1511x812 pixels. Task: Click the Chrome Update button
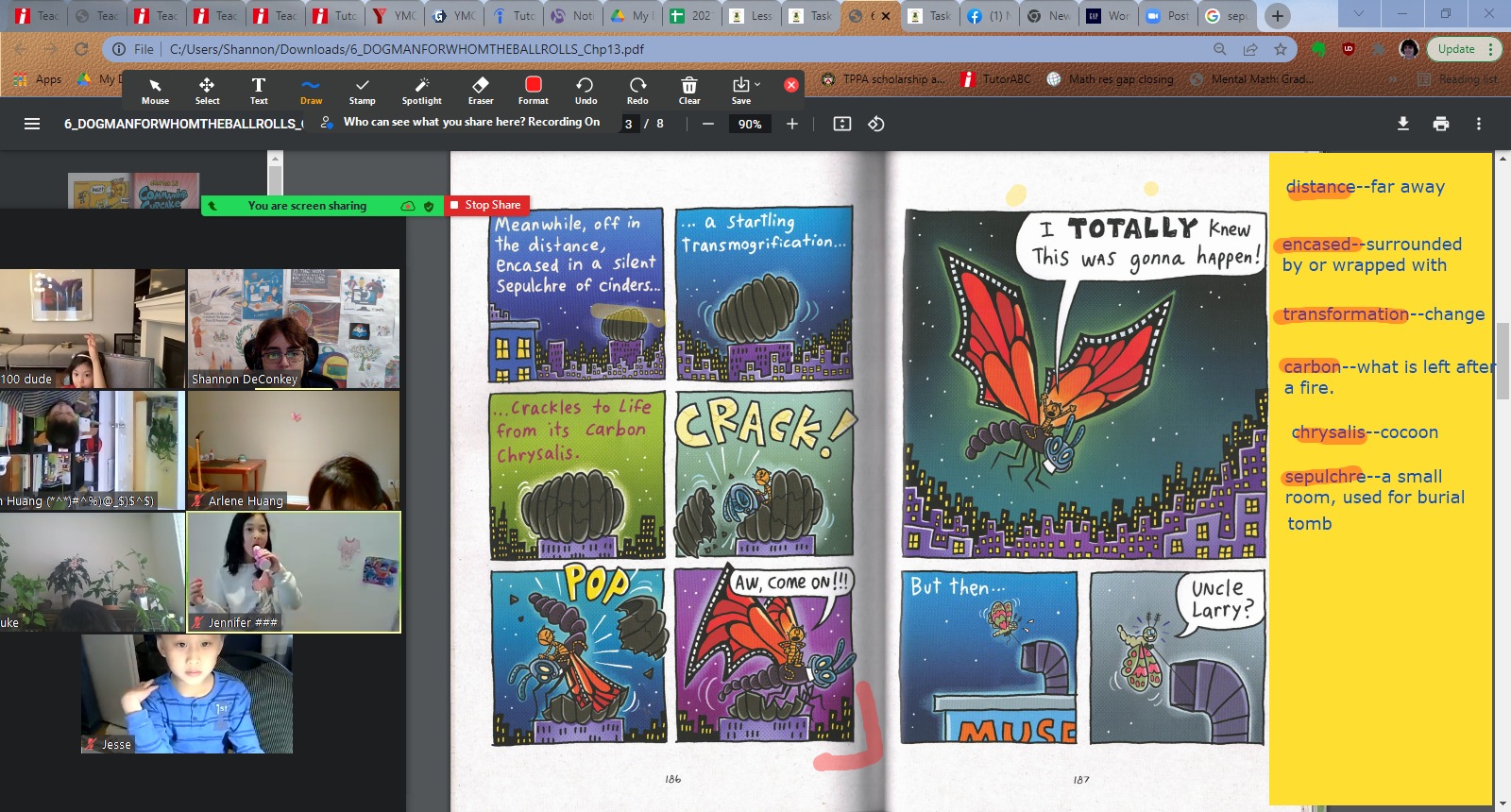[x=1464, y=49]
